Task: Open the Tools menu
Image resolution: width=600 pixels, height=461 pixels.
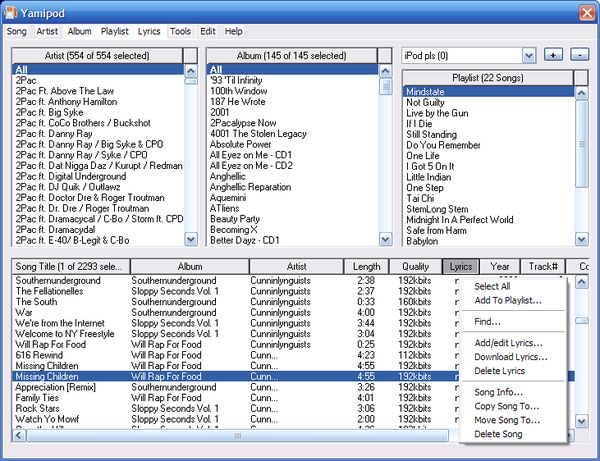Action: (x=180, y=31)
